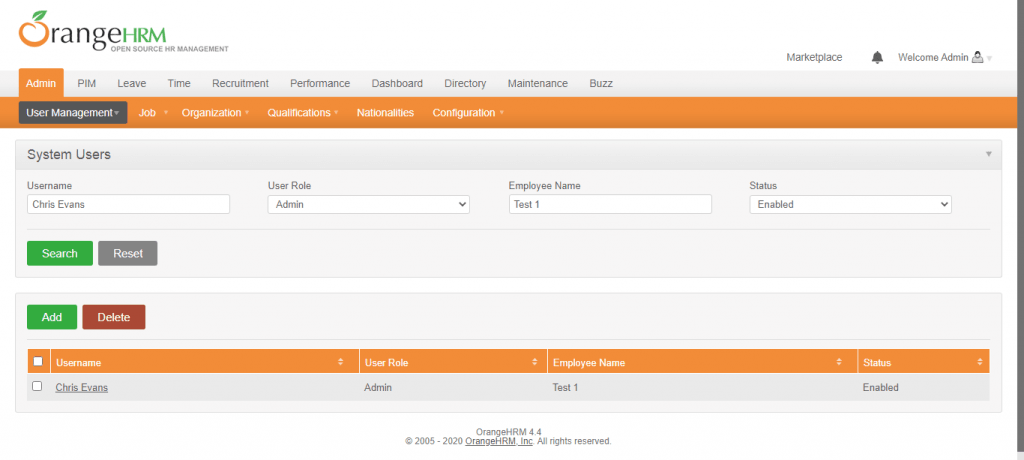Screen dimensions: 1024x460
Task: Open the Maintenance tab
Action: click(x=537, y=83)
